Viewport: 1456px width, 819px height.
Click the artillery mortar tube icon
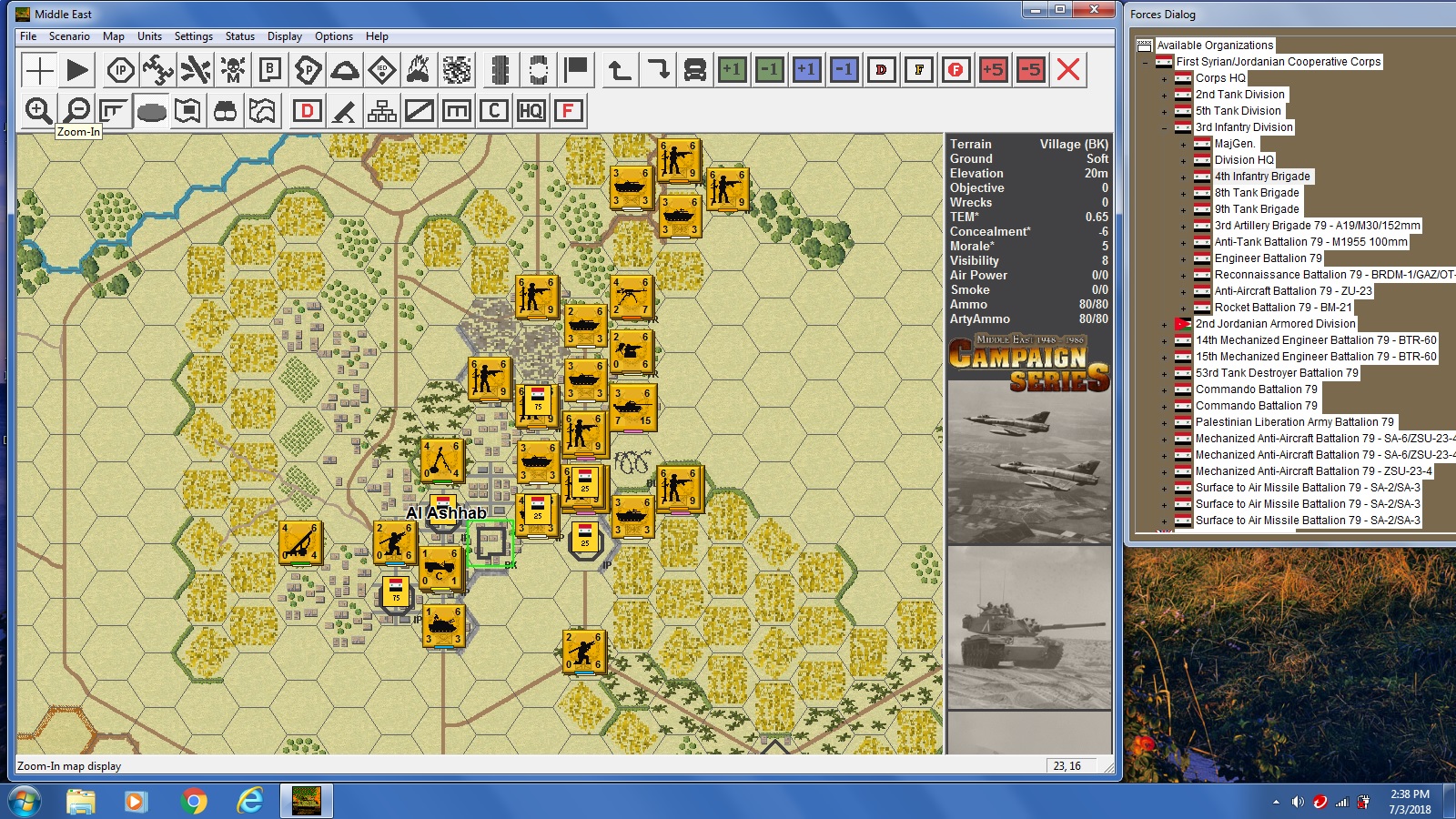tap(345, 111)
